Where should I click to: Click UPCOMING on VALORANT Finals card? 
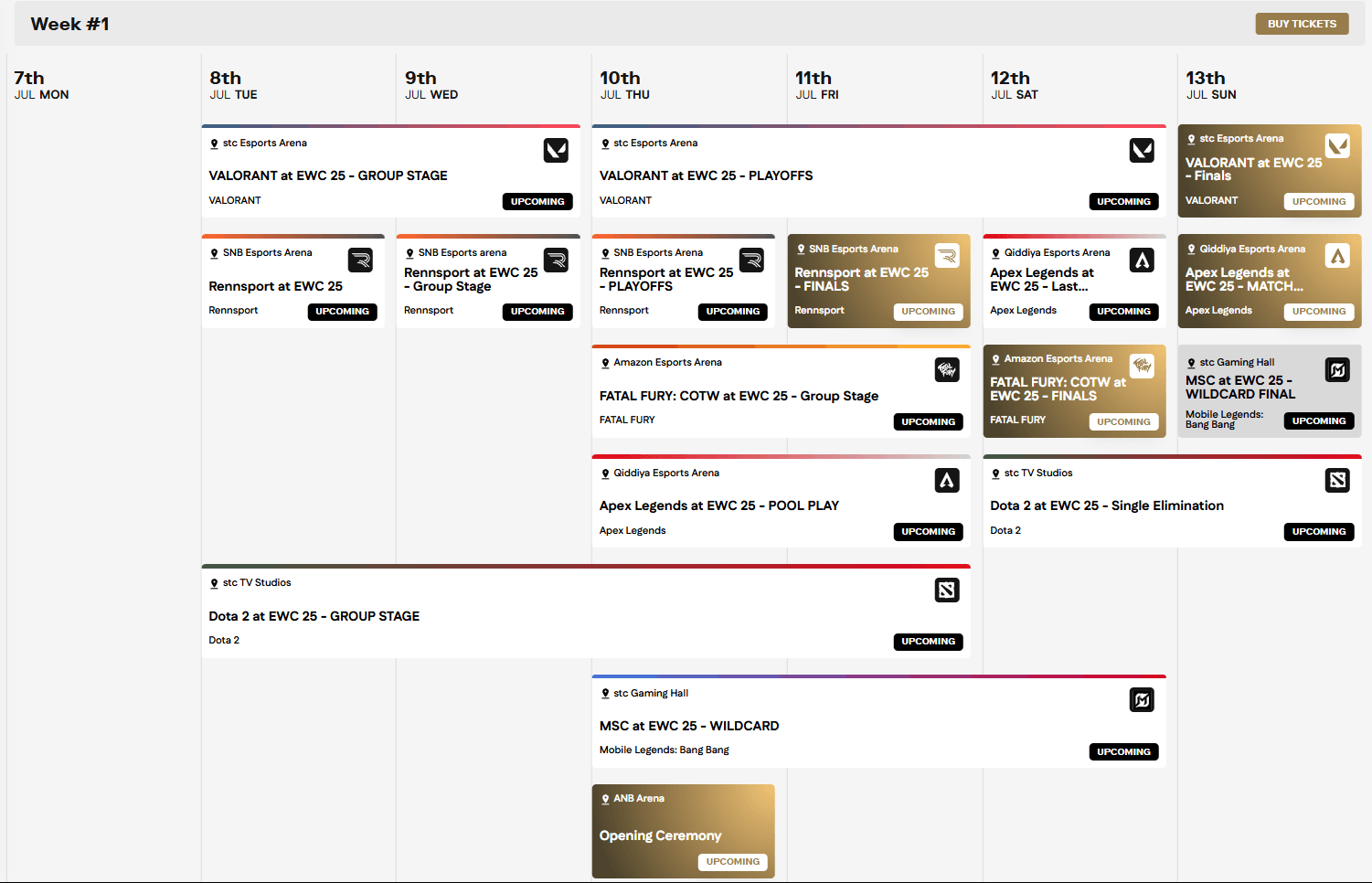pos(1319,201)
